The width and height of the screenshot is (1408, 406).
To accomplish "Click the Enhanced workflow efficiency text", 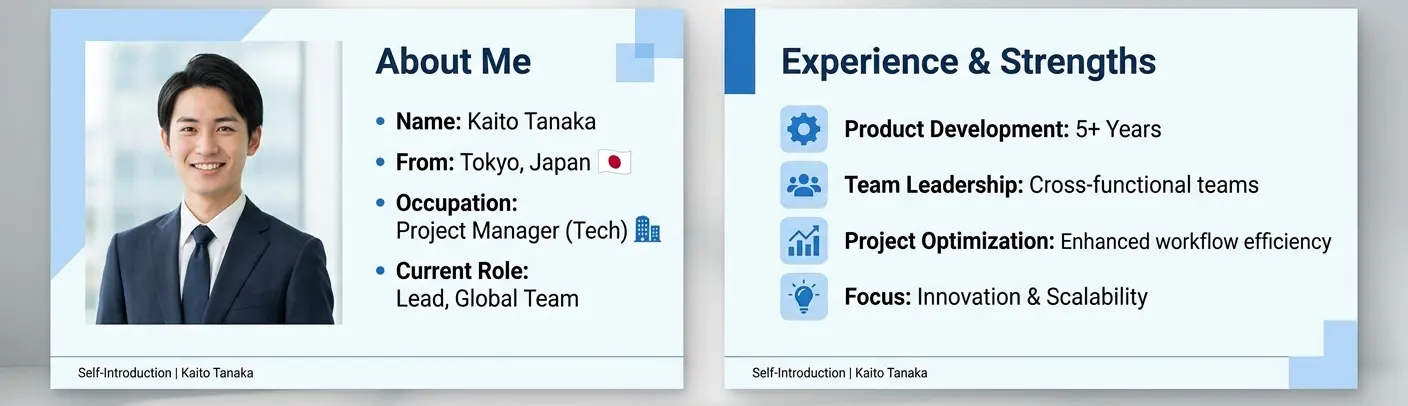I will [1196, 241].
